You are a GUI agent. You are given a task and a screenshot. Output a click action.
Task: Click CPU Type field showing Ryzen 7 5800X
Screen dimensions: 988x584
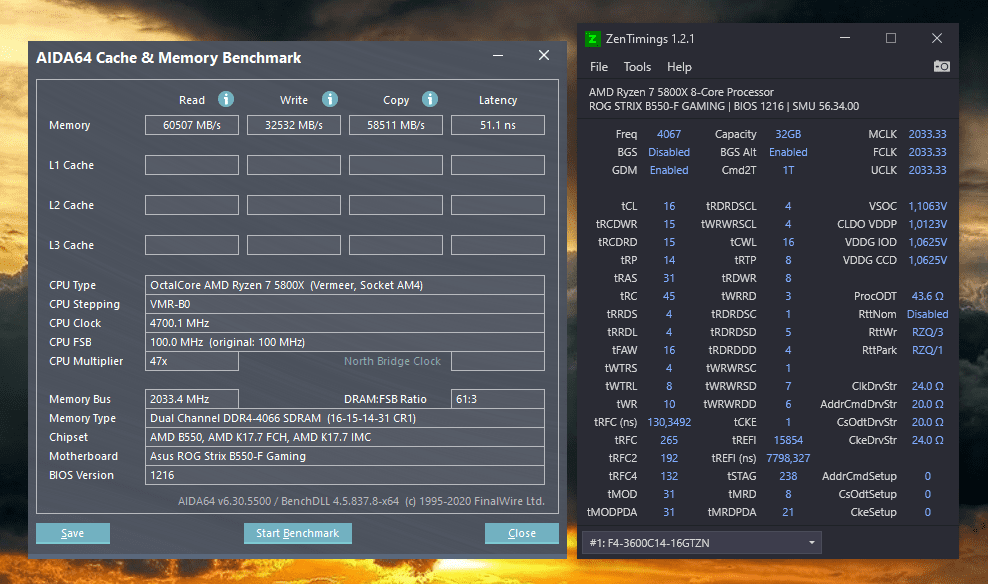pos(345,285)
